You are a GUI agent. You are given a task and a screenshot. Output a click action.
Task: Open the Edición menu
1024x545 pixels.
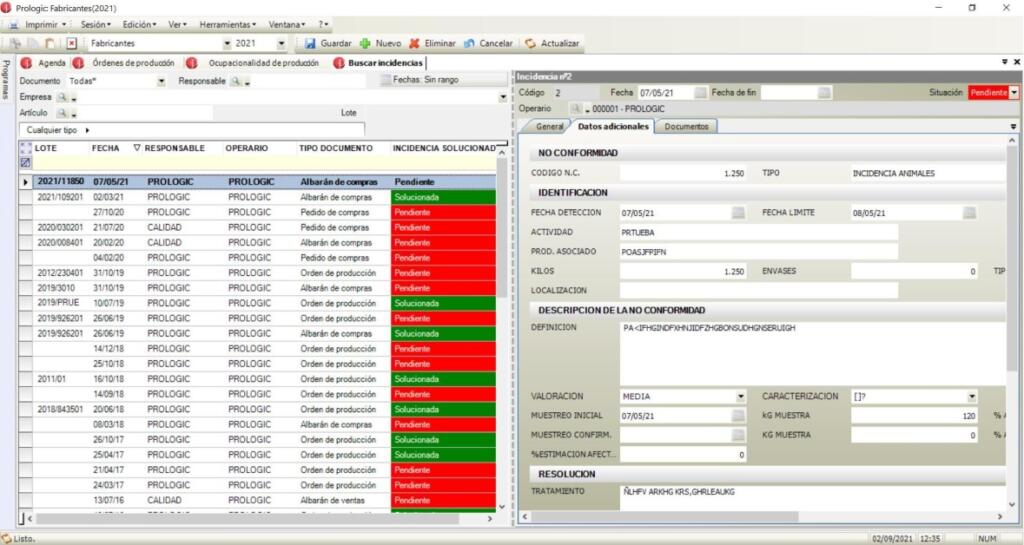(139, 25)
